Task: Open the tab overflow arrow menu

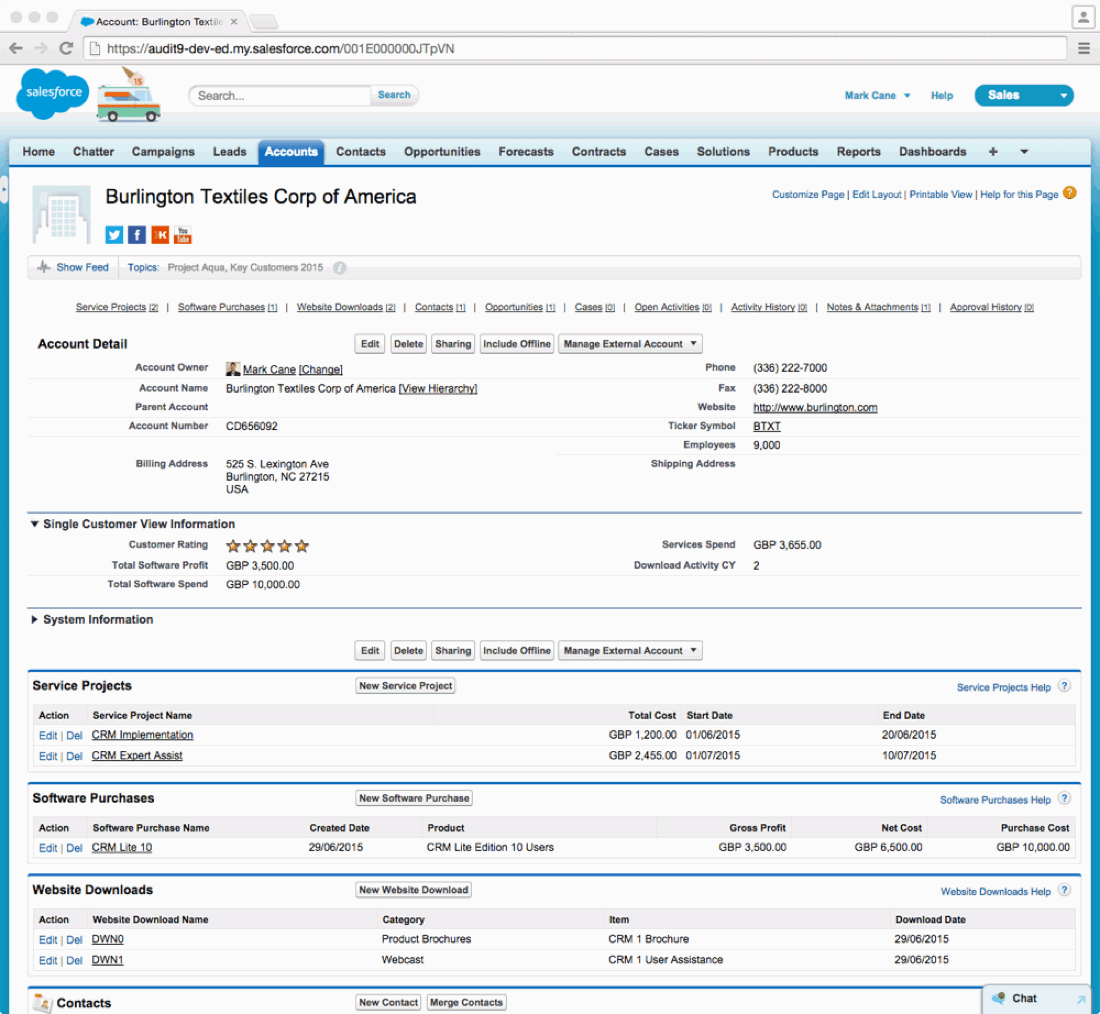Action: tap(1024, 152)
